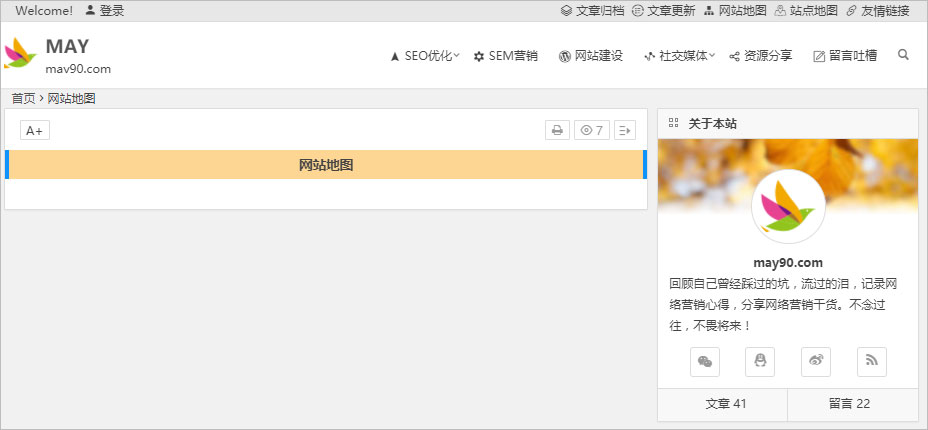Click the 留言 22 count
This screenshot has width=928, height=430.
[850, 404]
